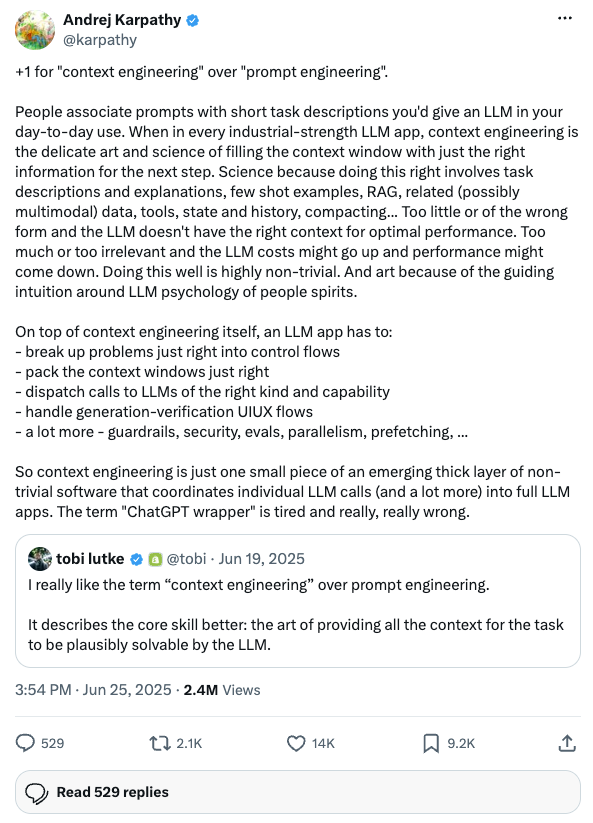
Task: Click the blue verified badge next to Andrej Karpathy
Action: point(193,20)
